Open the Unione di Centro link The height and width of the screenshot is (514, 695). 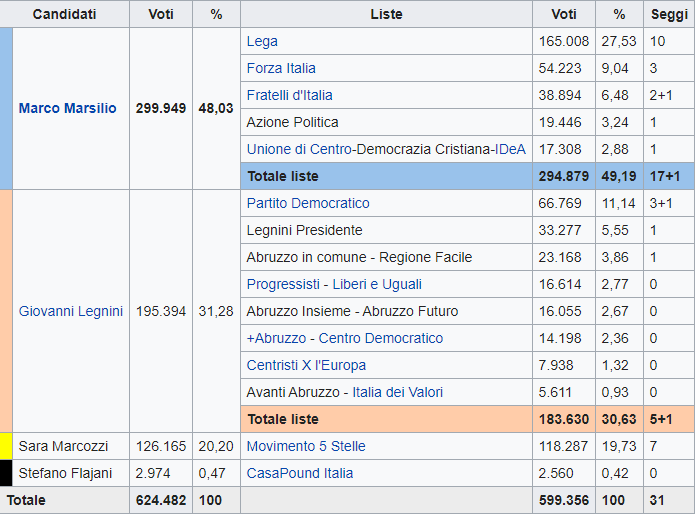[299, 149]
